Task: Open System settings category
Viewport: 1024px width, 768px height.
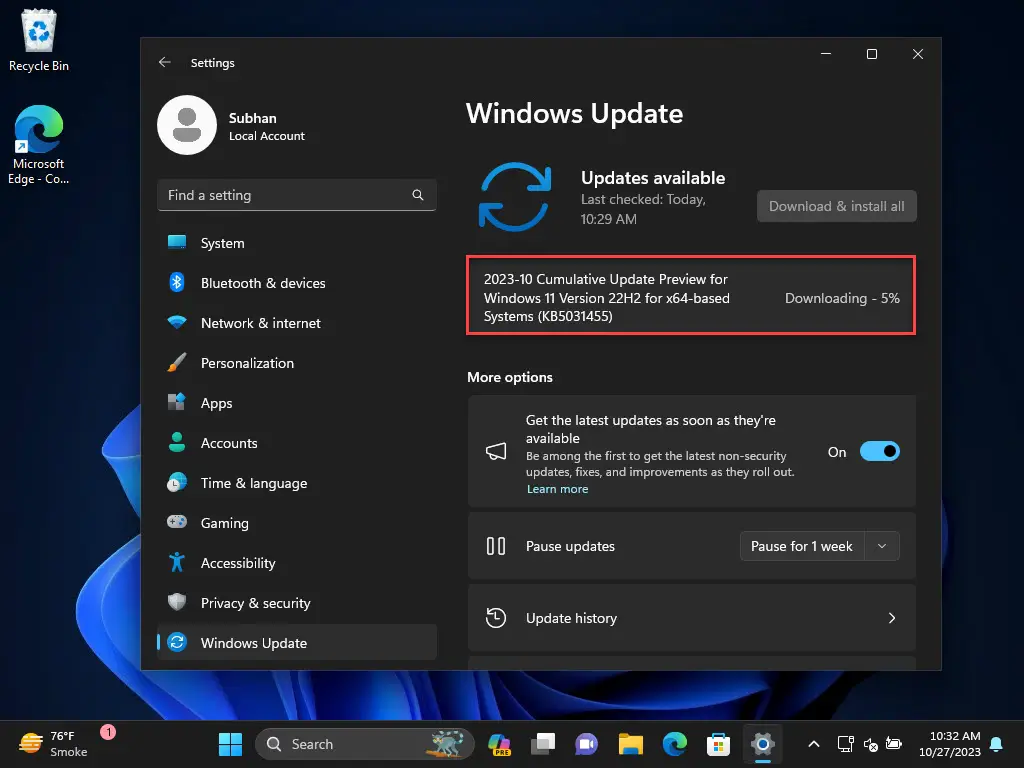Action: [x=296, y=243]
